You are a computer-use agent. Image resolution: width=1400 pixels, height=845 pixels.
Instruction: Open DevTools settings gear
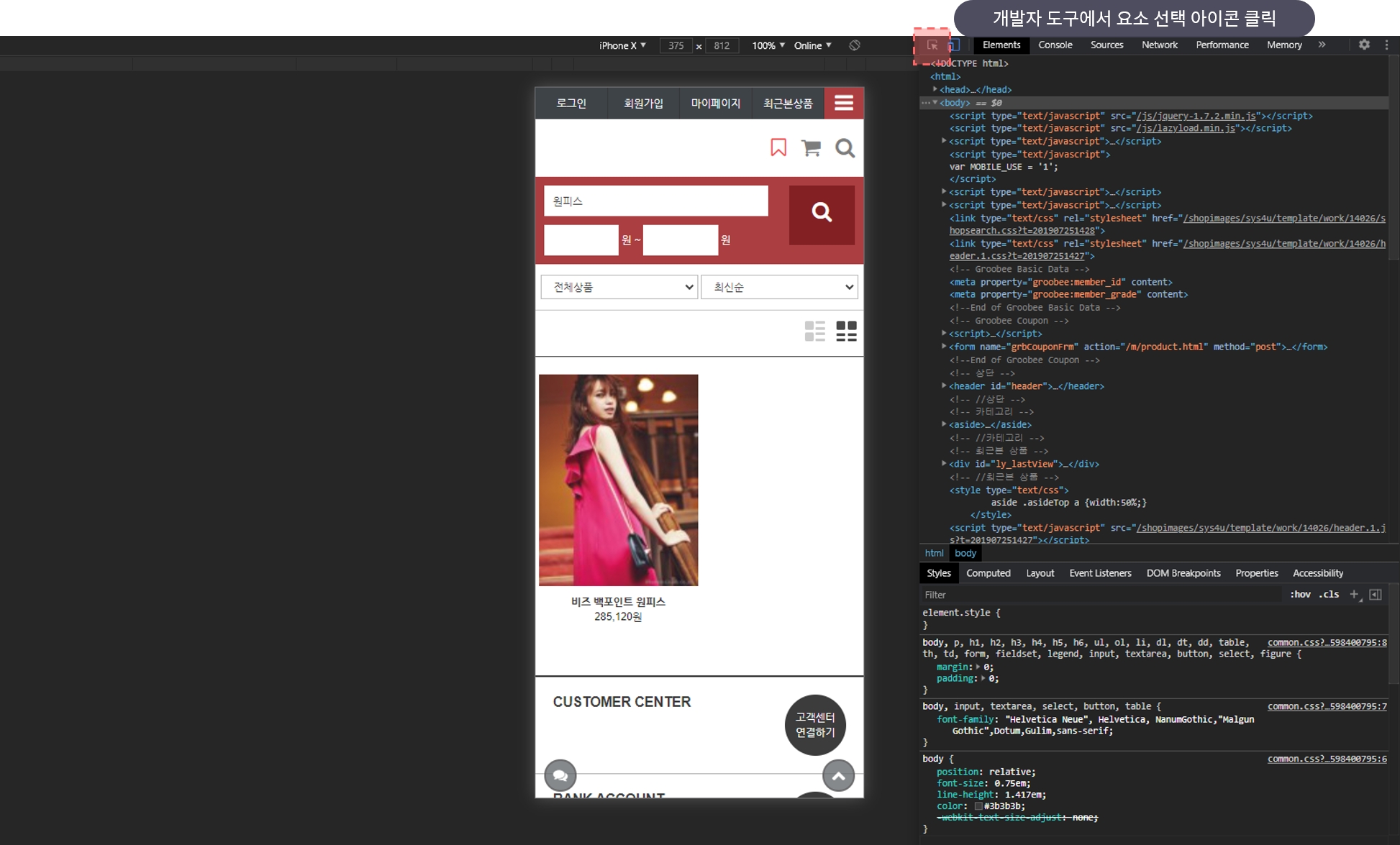(x=1364, y=45)
